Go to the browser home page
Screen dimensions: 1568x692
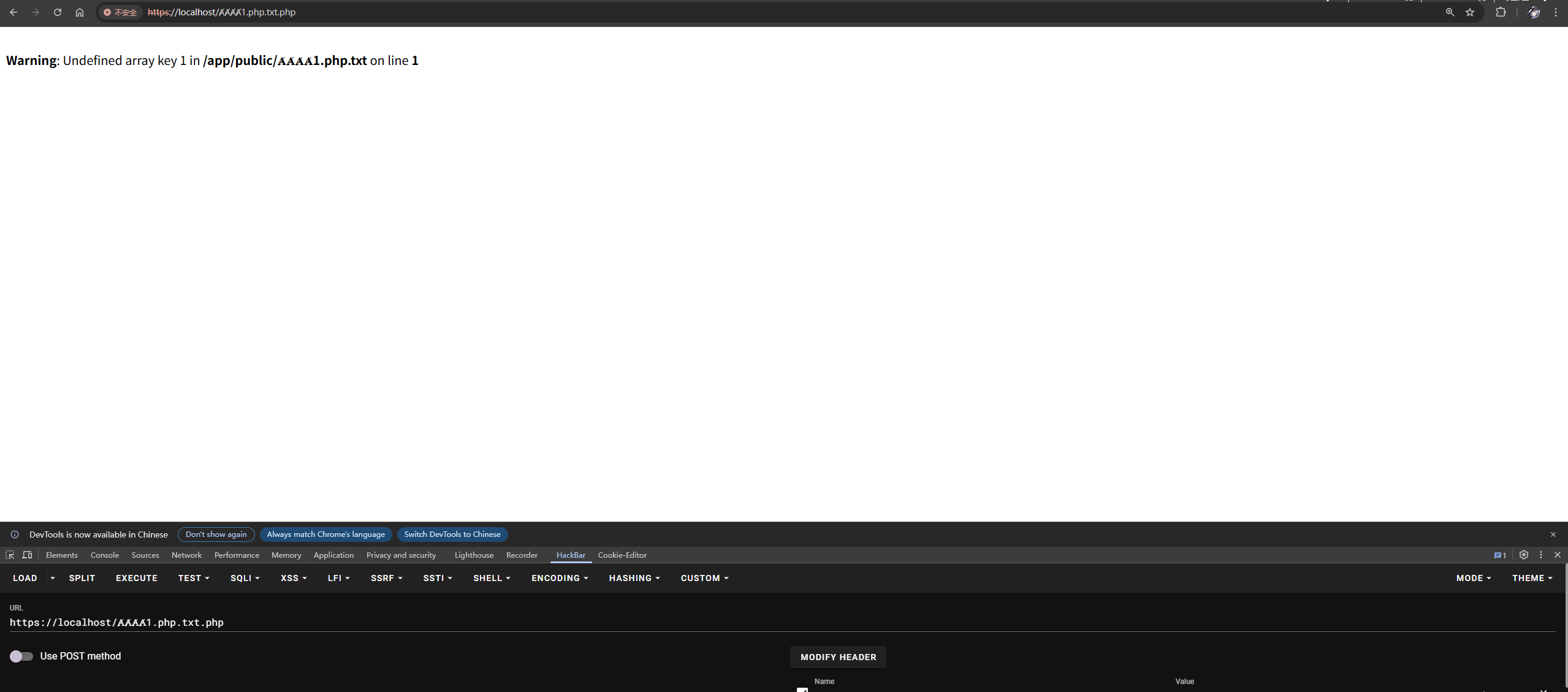[80, 12]
